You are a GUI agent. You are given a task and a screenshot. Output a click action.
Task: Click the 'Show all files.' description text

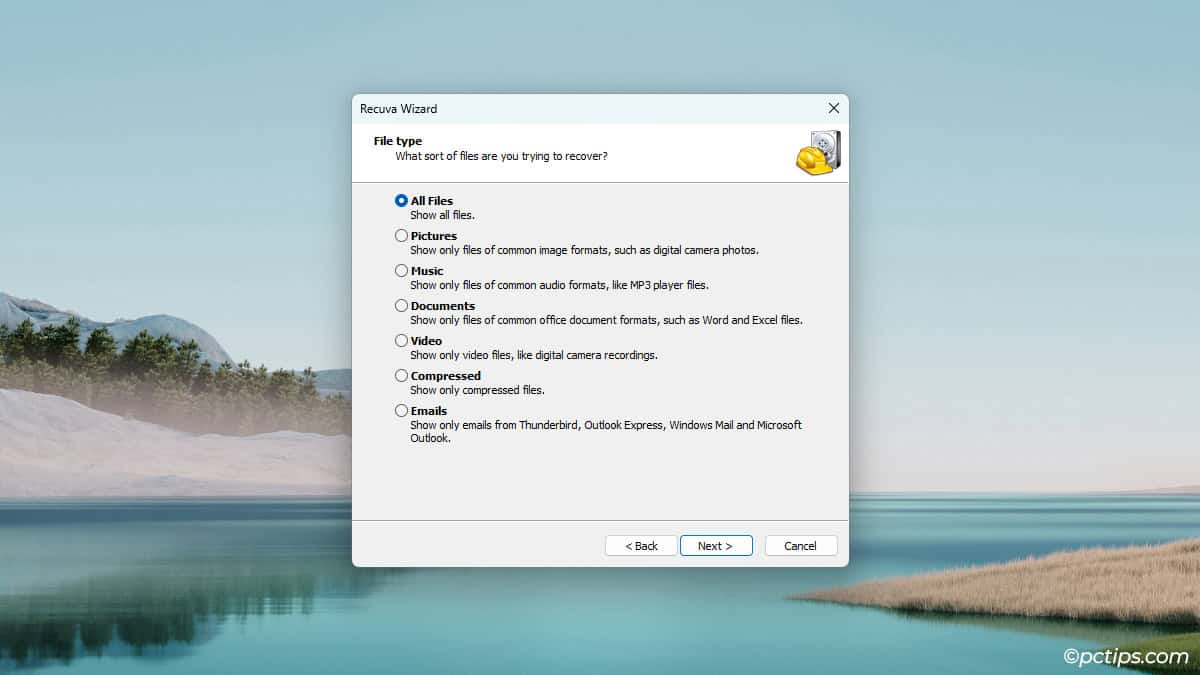442,215
